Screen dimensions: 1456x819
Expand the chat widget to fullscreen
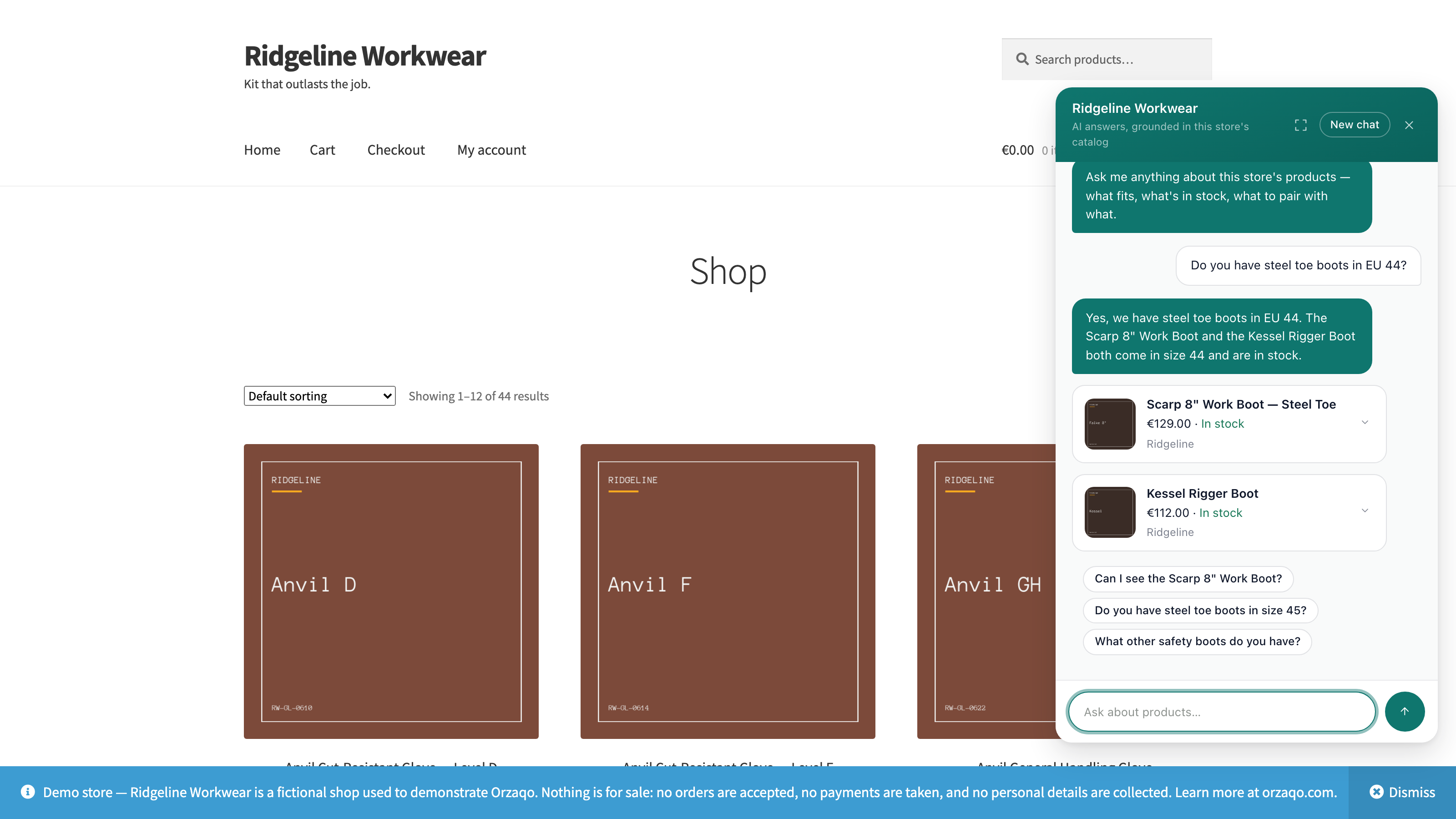tap(1300, 125)
